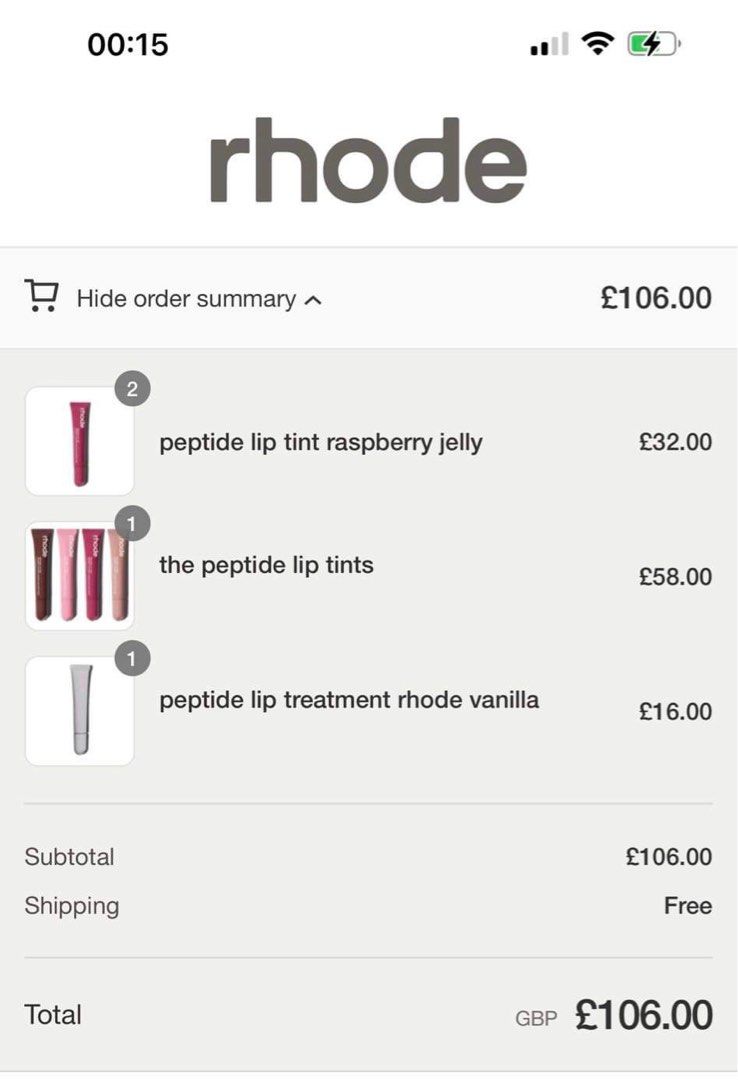Collapse the order summary with the chevron
738x1080 pixels.
(311, 298)
